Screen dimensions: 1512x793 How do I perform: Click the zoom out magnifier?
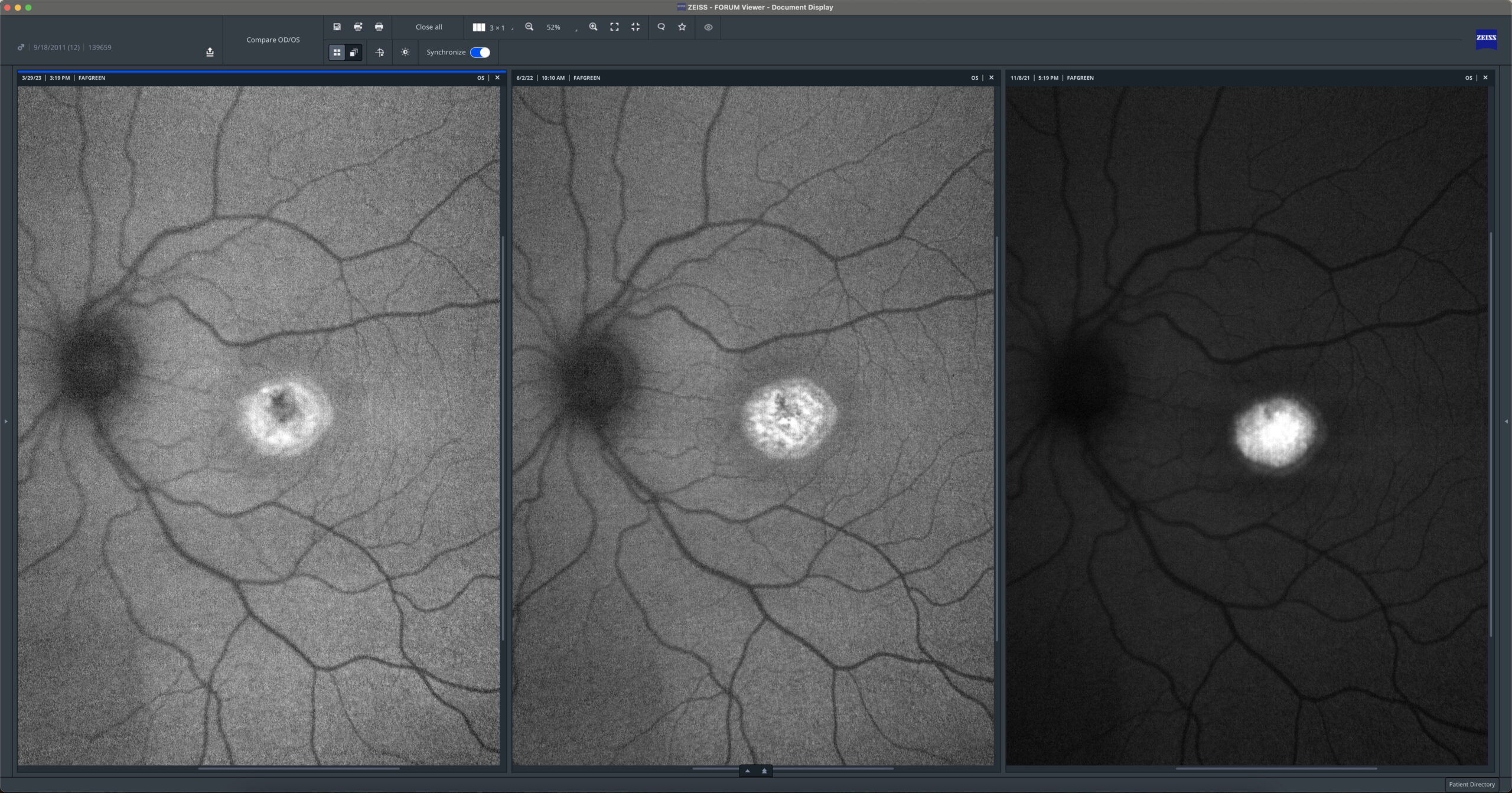click(529, 27)
